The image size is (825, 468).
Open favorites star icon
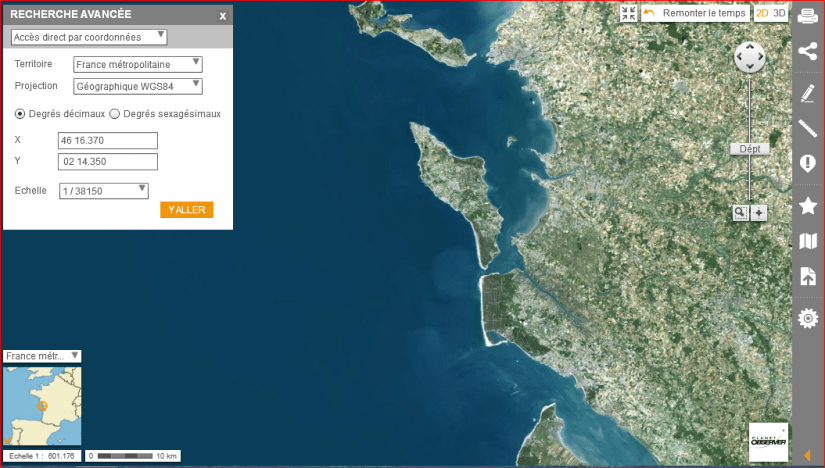tap(808, 205)
